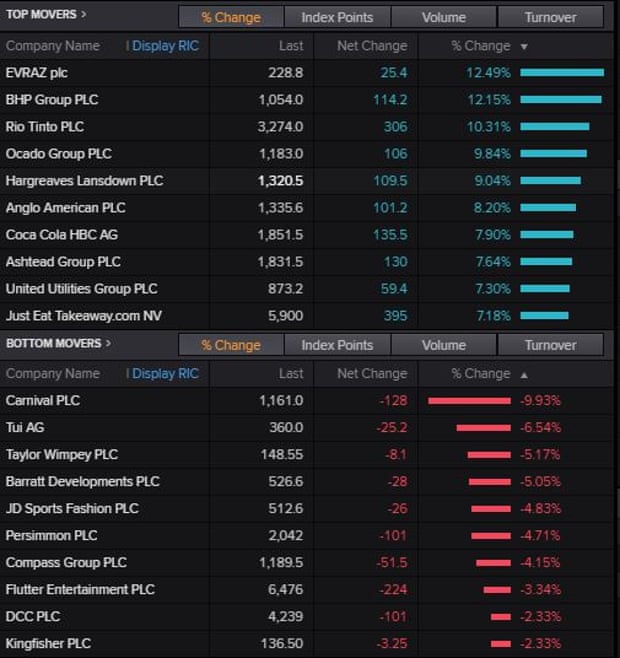This screenshot has width=620, height=658.
Task: Select Tui AG company name
Action: tap(25, 427)
